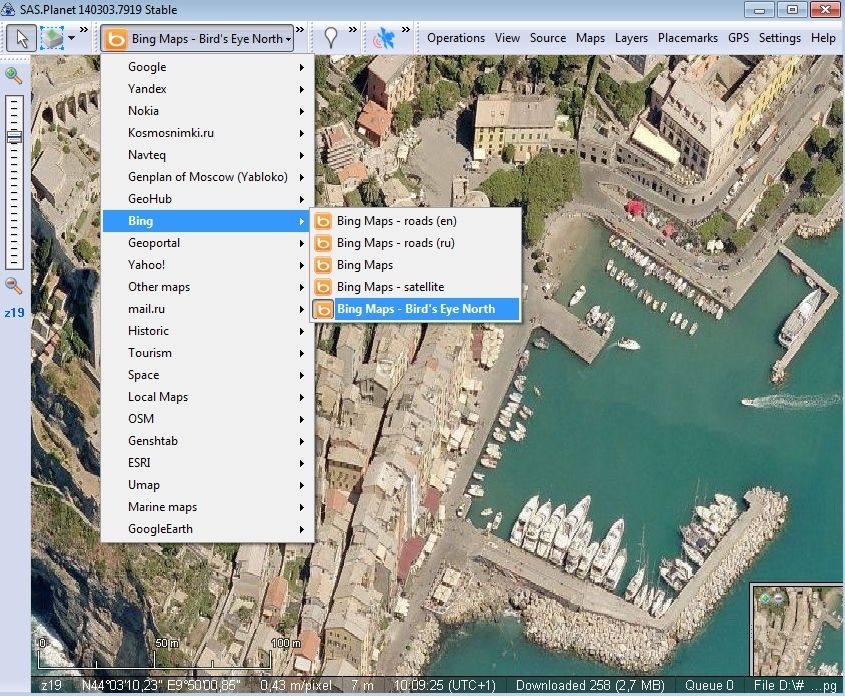The image size is (845, 696).
Task: Click the vertical zoom level slider handle
Action: coord(14,136)
